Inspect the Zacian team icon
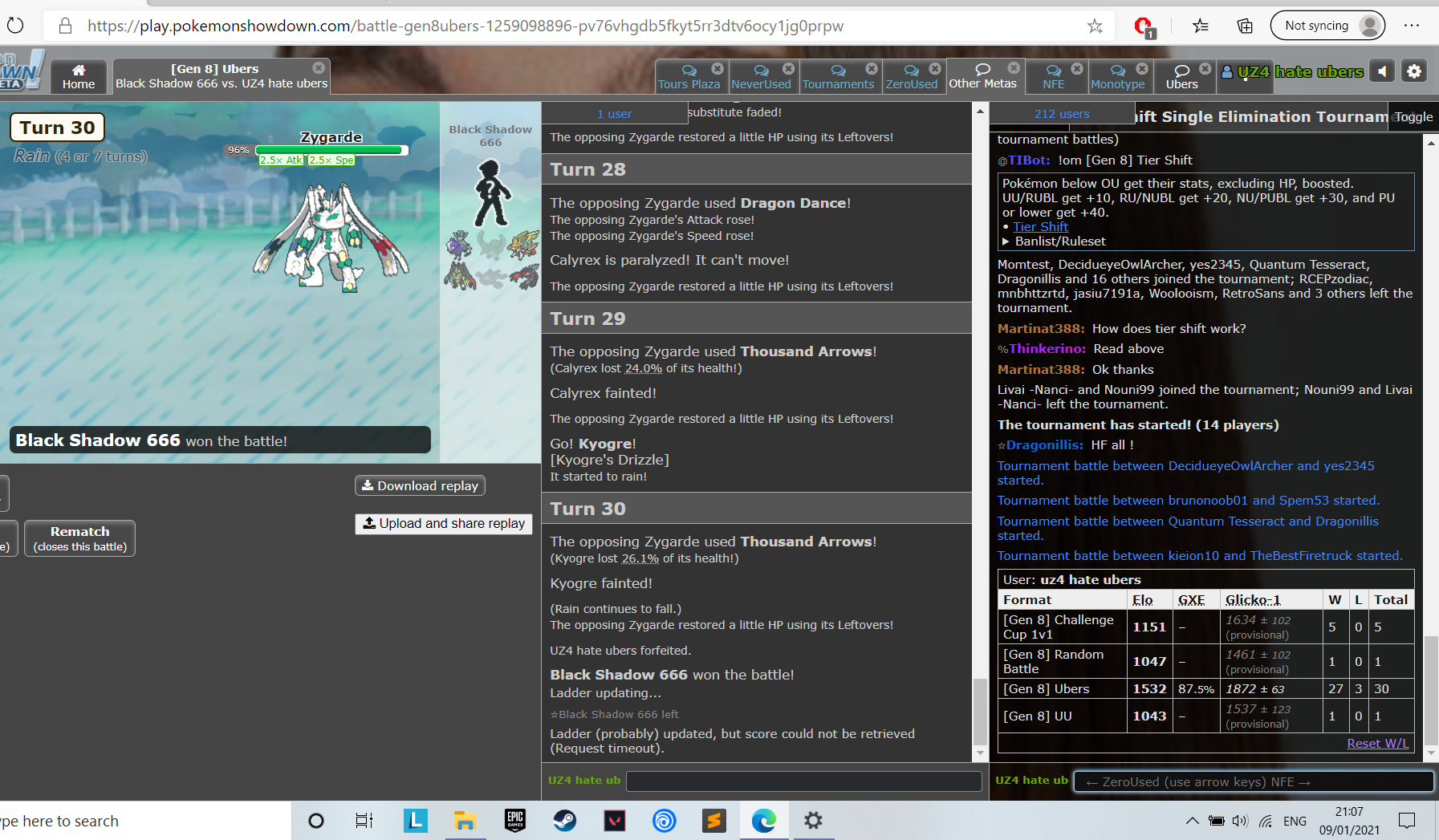 click(x=524, y=244)
